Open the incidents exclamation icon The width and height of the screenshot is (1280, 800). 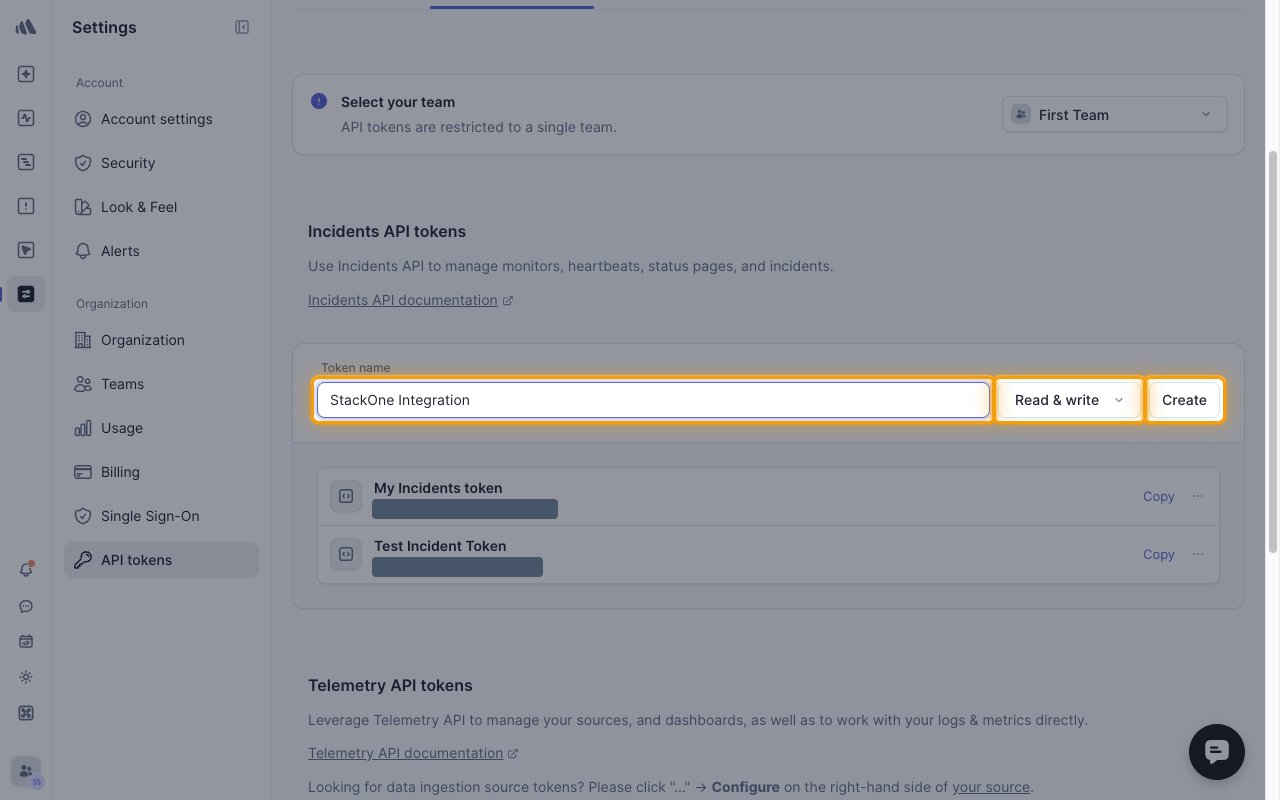pyautogui.click(x=26, y=206)
